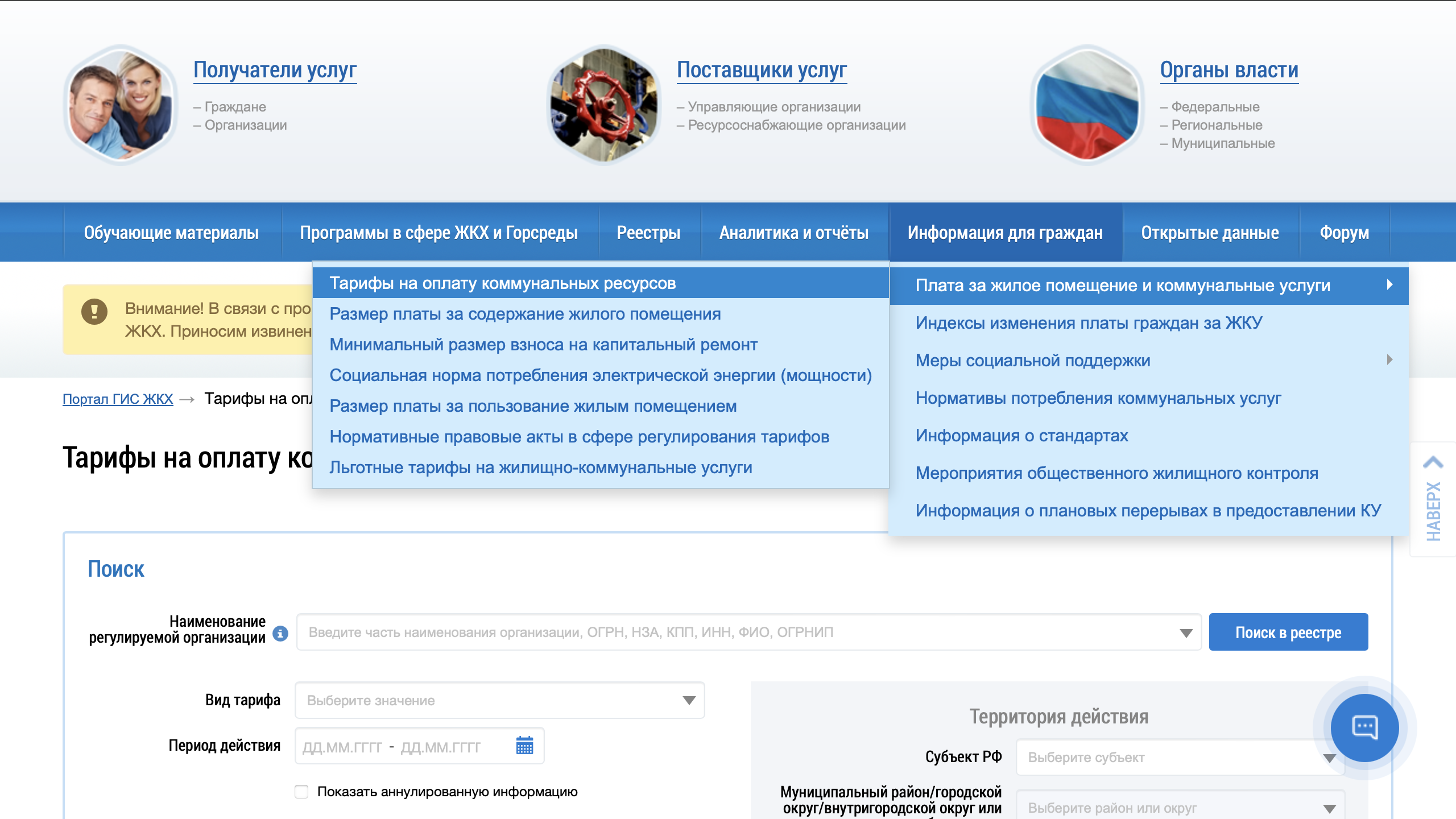Image resolution: width=1456 pixels, height=819 pixels.
Task: Select Минимальный размер взноса на капитальный ремонт
Action: coord(601,345)
